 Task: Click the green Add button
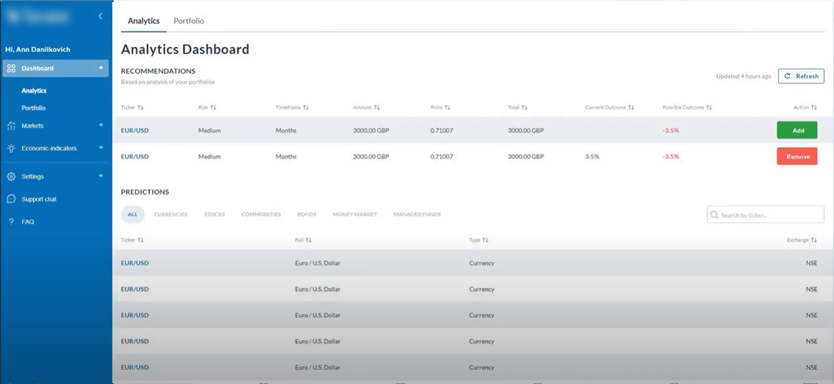(797, 130)
